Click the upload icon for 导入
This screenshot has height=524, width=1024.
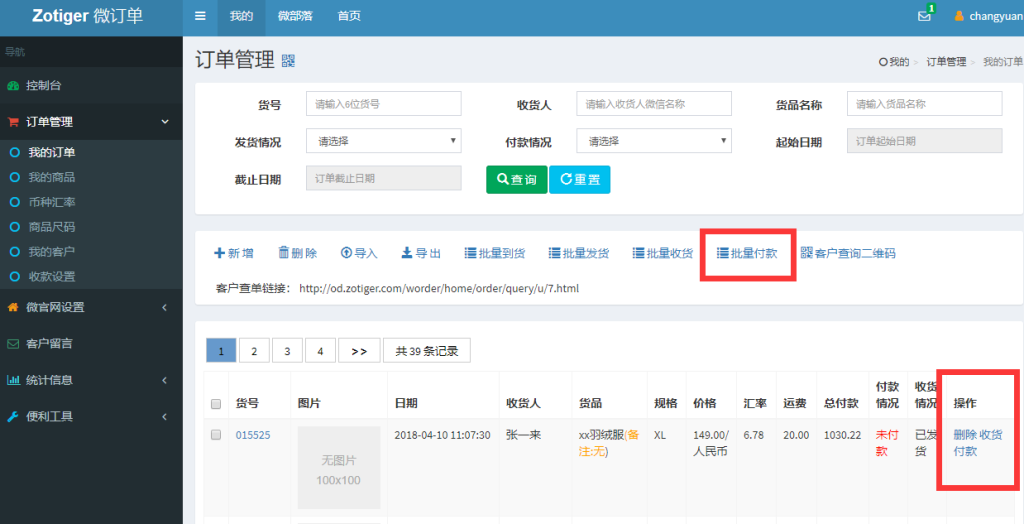click(346, 253)
